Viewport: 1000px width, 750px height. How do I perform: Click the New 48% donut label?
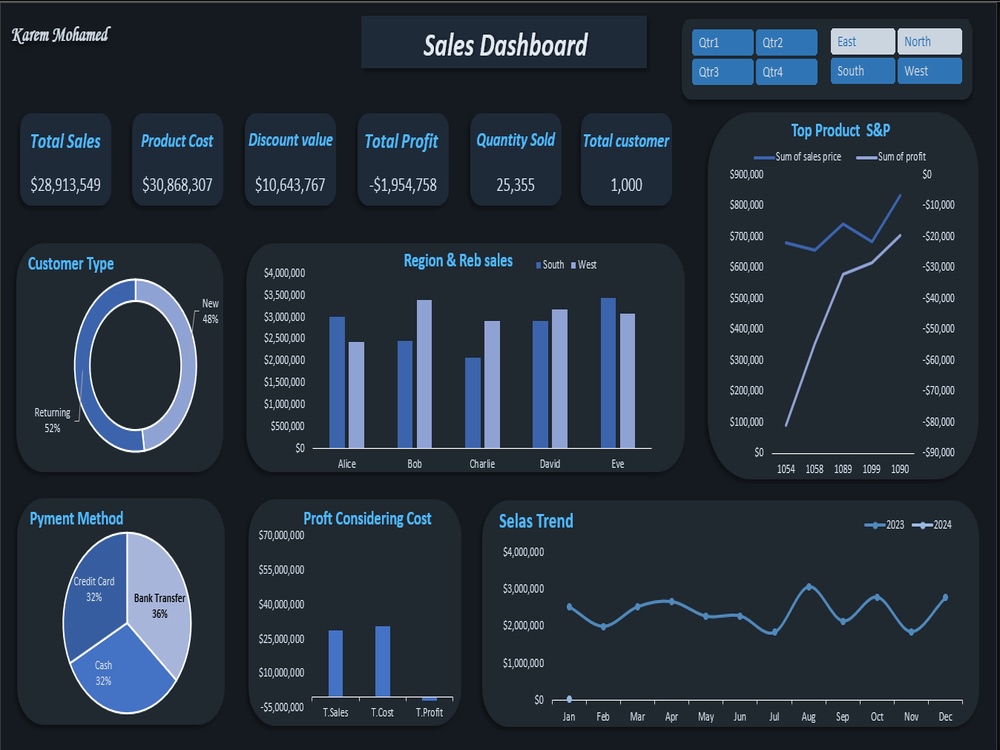point(210,311)
